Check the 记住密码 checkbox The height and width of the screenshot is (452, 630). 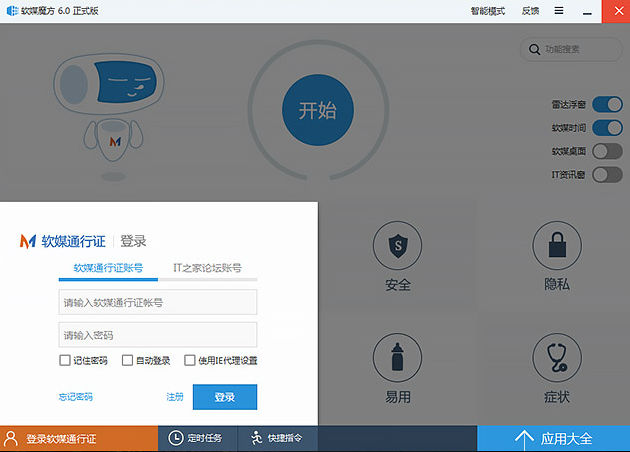pos(65,360)
